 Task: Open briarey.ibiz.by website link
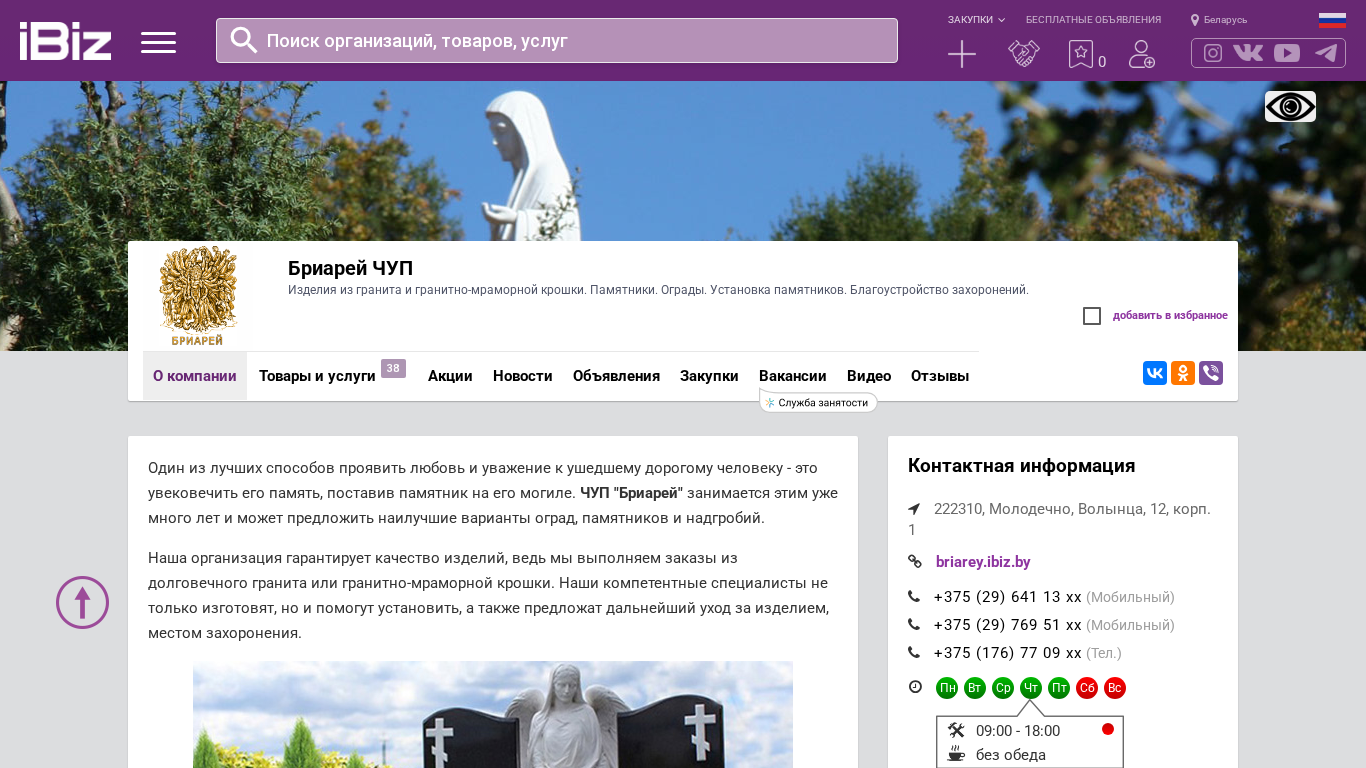(983, 562)
